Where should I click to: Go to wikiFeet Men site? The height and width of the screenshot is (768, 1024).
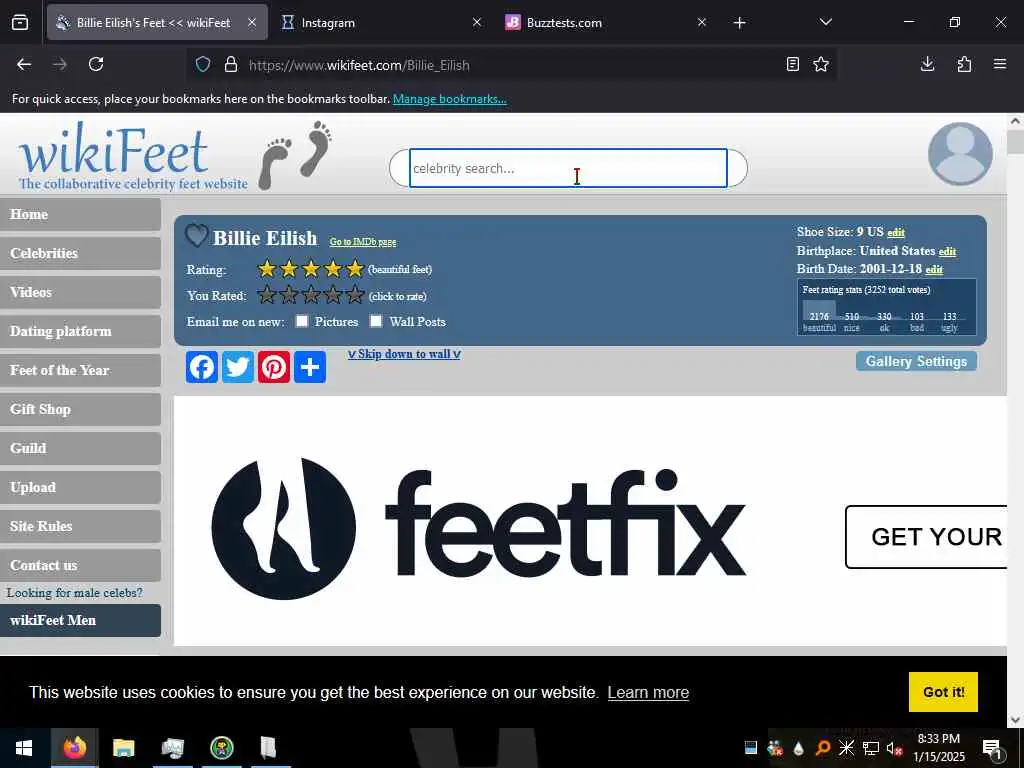[x=80, y=620]
